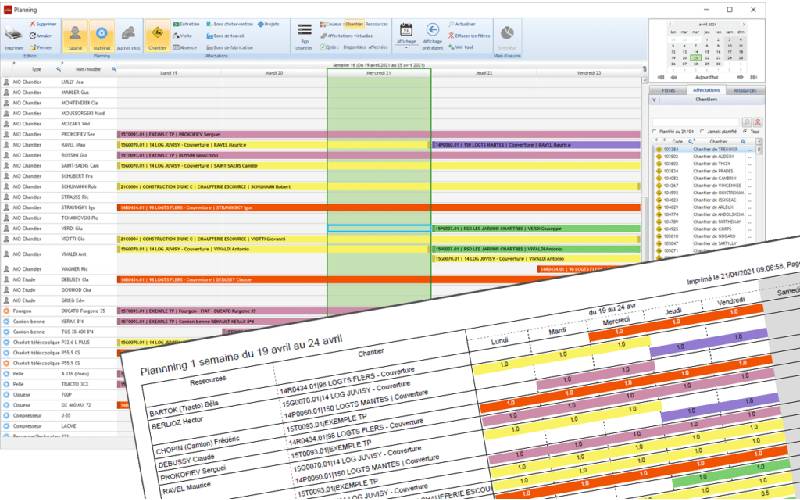Click the red clear-search icon in Chantiers panel
800x500 pixels.
click(x=758, y=122)
